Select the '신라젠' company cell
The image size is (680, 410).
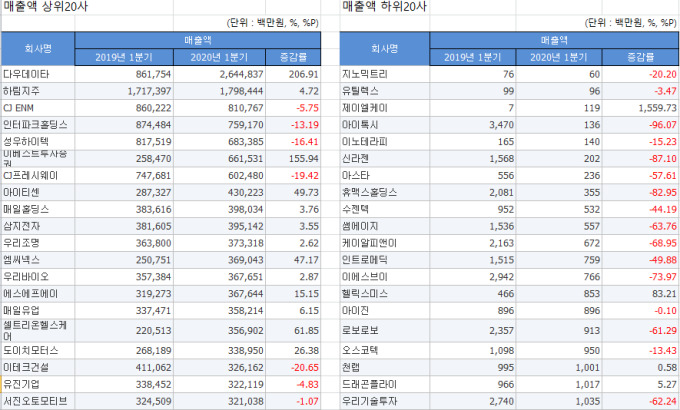click(385, 159)
